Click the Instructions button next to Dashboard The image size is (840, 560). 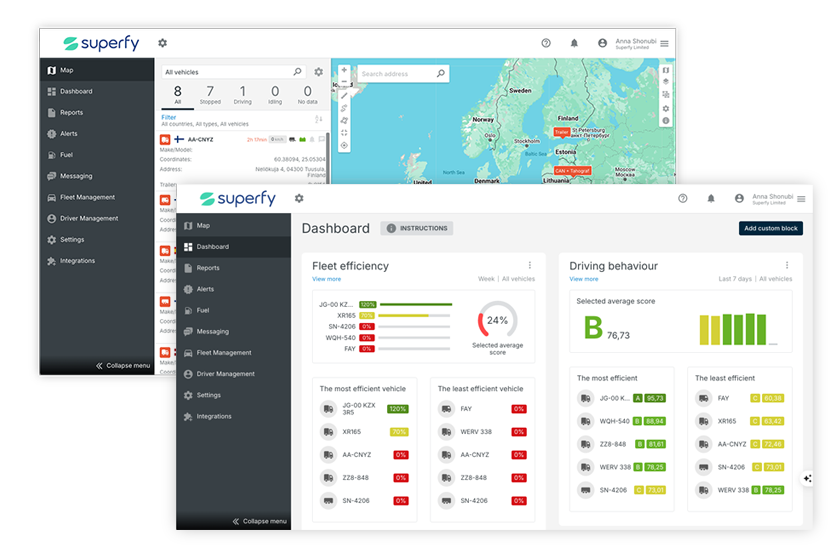[417, 228]
